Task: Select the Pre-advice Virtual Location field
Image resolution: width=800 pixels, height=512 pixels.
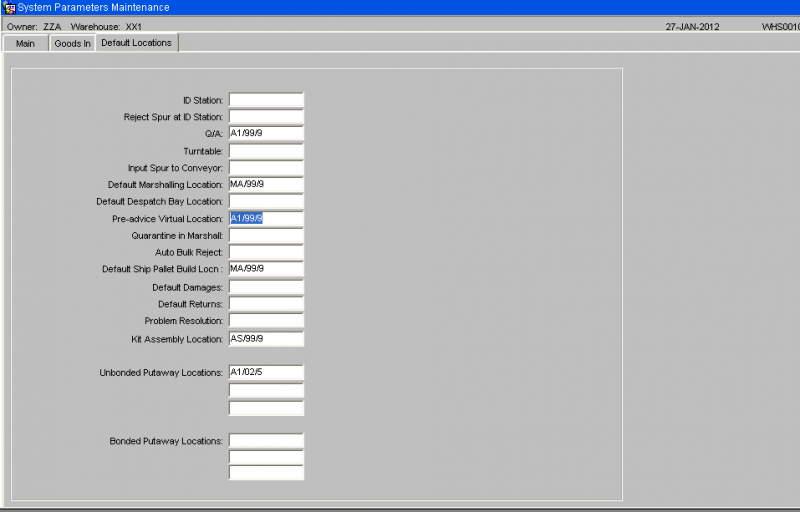Action: 266,218
